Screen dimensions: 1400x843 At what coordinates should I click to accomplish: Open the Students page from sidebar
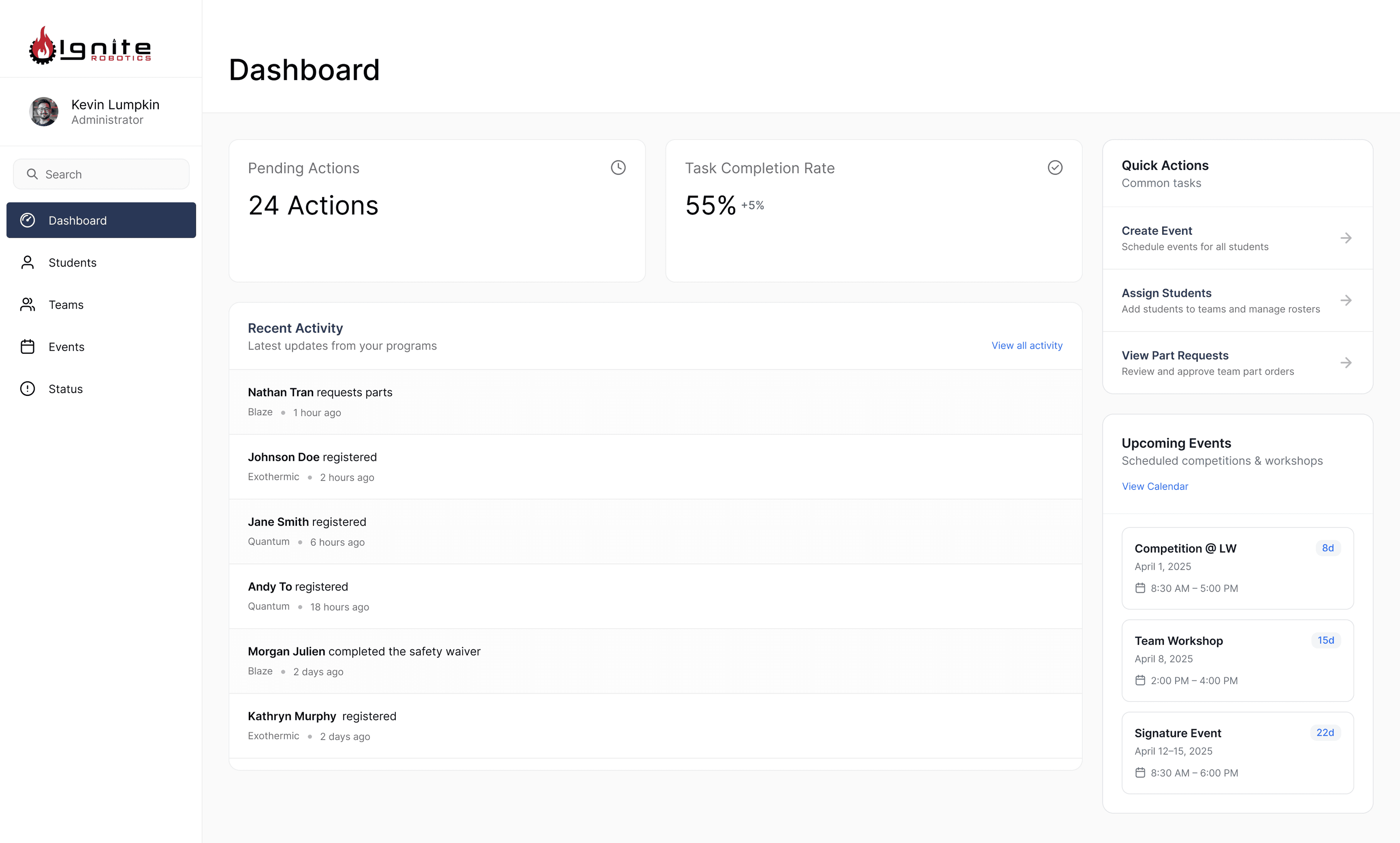tap(72, 262)
